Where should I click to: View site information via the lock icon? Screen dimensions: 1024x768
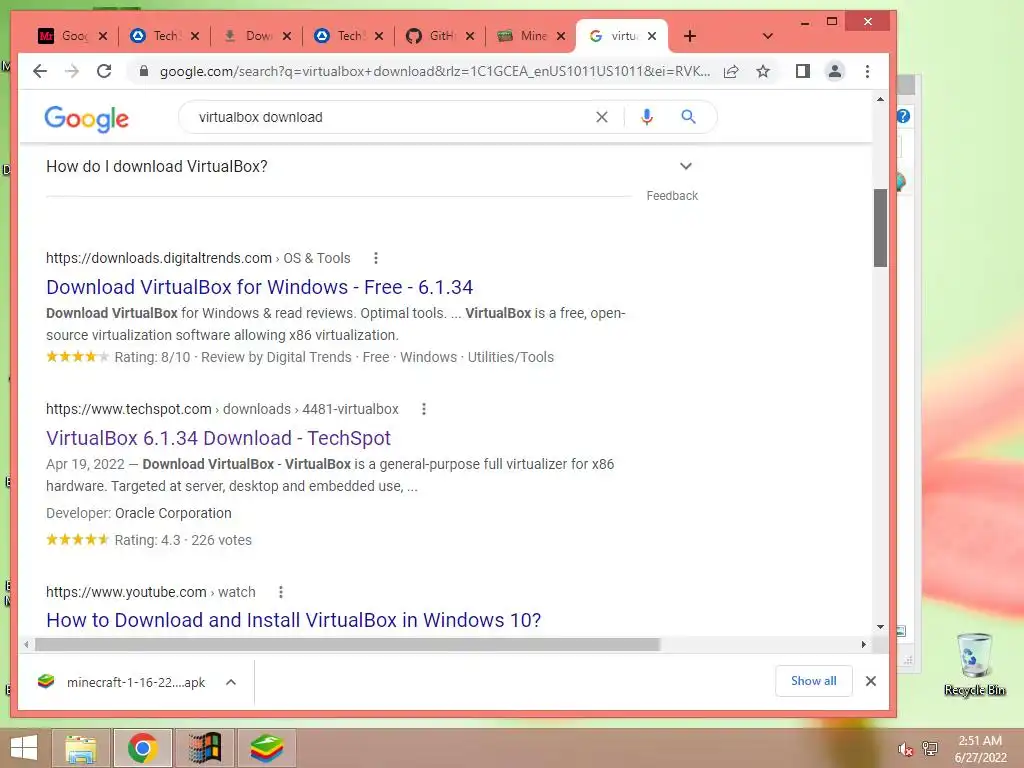[x=144, y=71]
